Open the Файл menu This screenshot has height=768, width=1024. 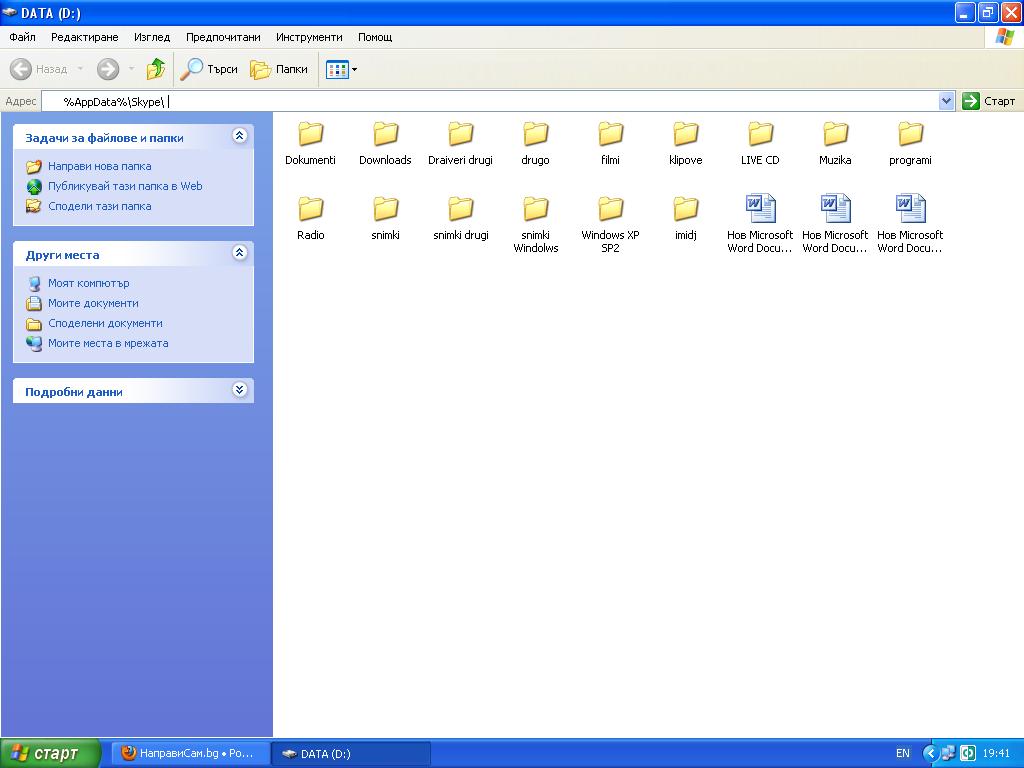pos(22,37)
